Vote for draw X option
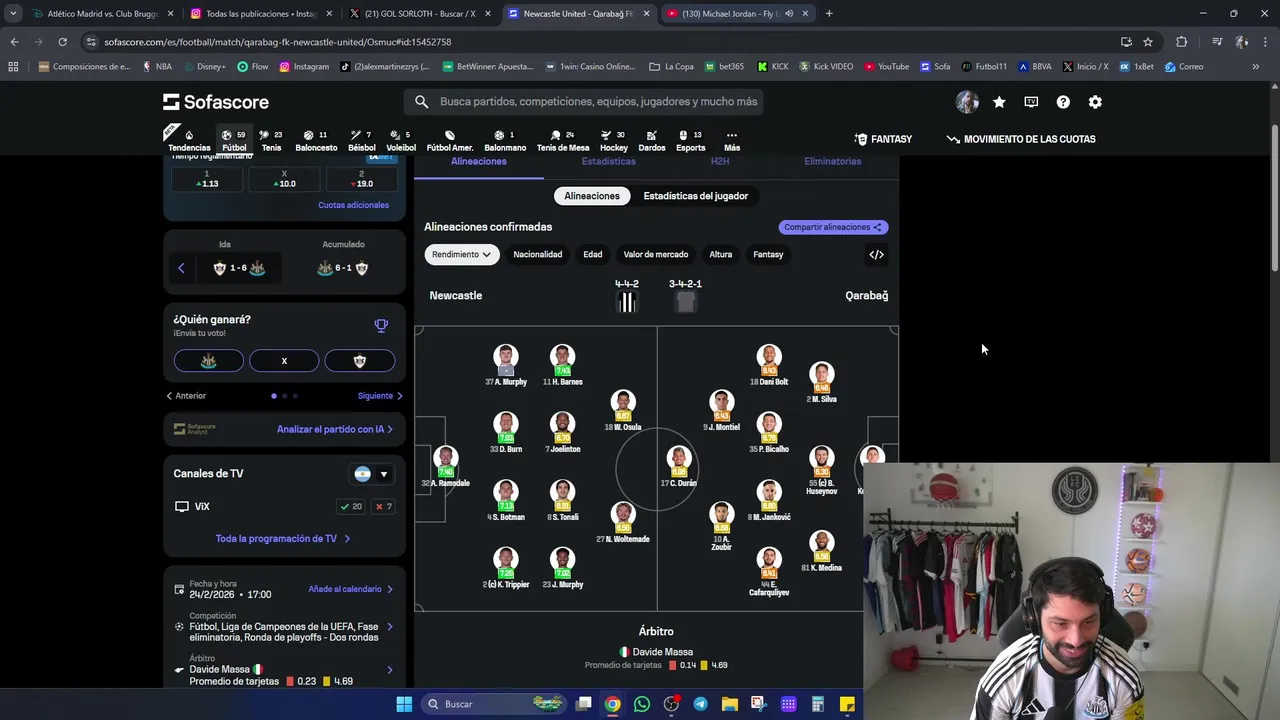Image resolution: width=1280 pixels, height=720 pixels. [284, 361]
